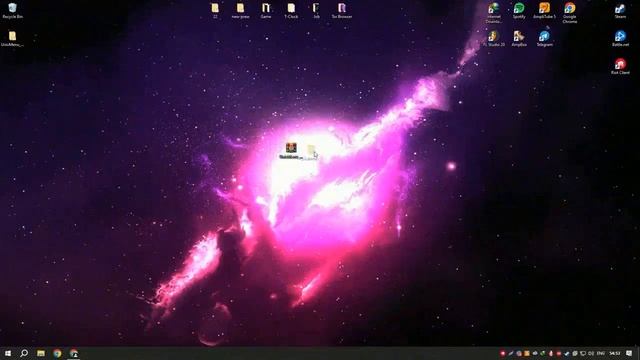Click the ENG language indicator
This screenshot has height=360, width=640.
point(601,353)
